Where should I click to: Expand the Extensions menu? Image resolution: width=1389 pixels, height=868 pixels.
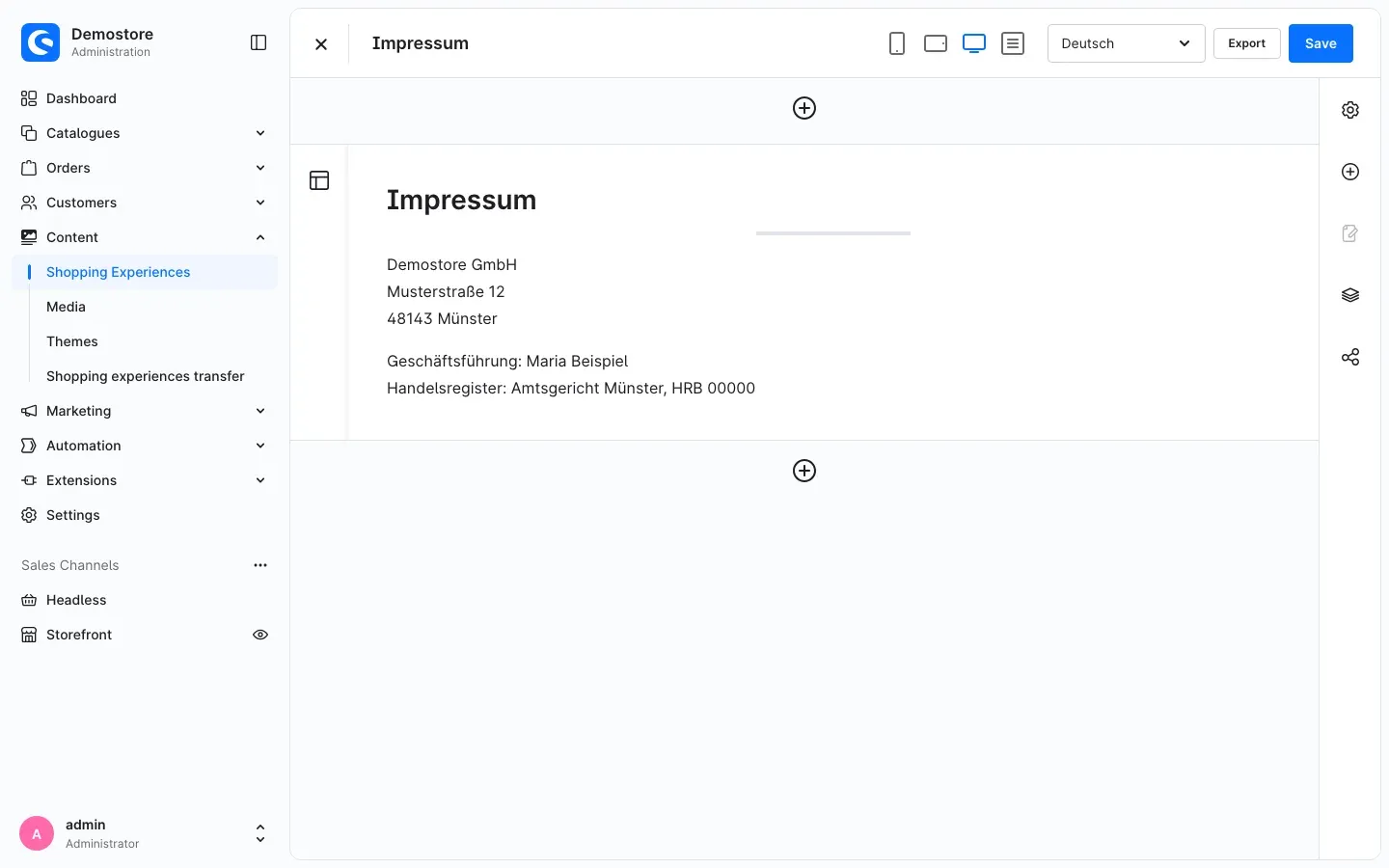[x=145, y=480]
